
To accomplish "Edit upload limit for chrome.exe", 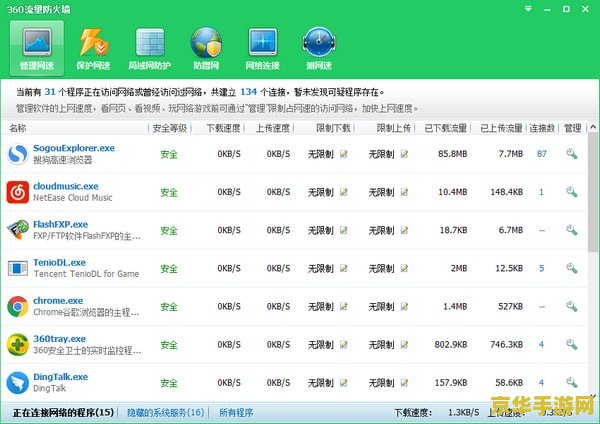I will click(x=404, y=307).
